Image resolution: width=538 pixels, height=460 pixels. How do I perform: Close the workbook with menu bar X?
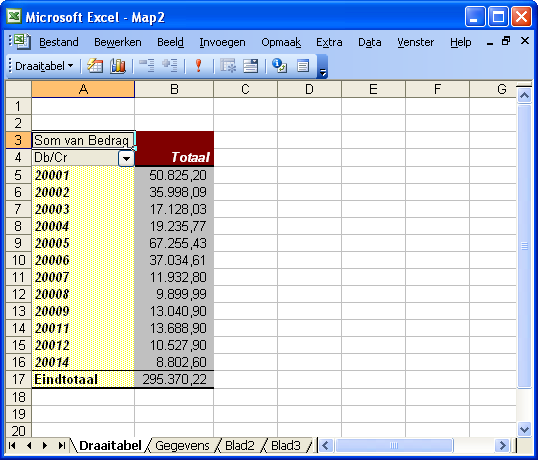525,41
